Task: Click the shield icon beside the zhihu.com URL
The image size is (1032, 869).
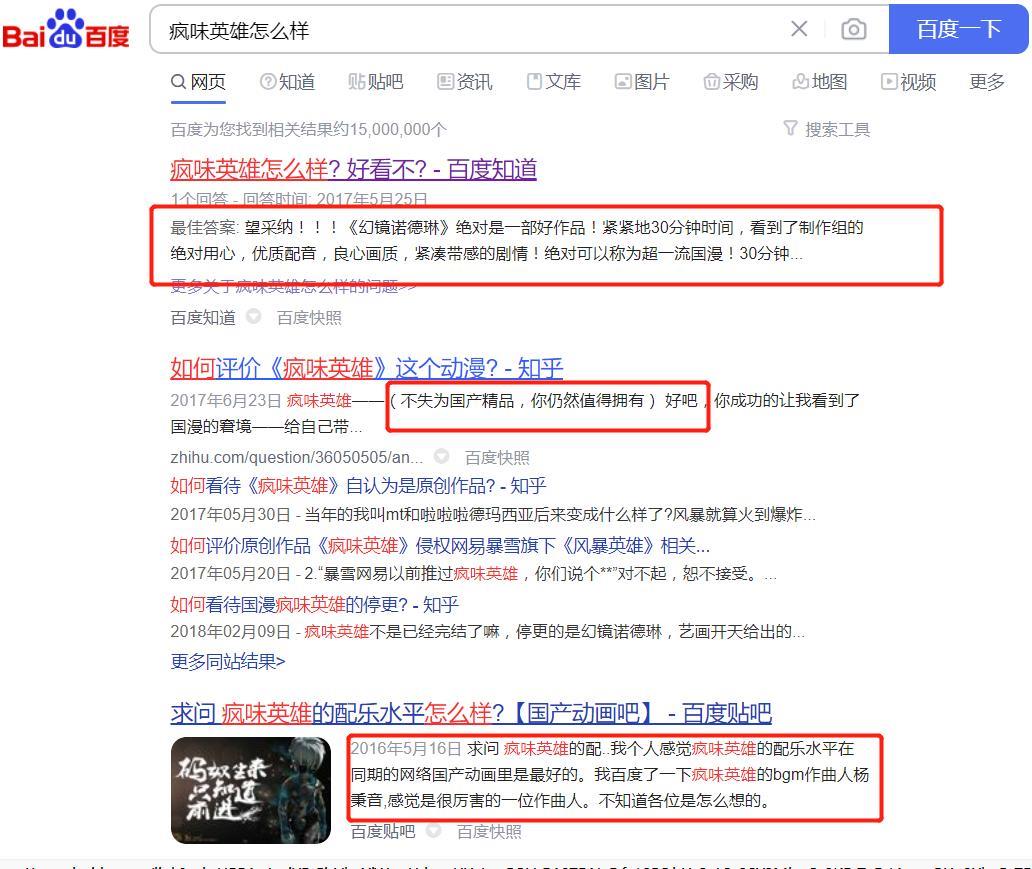Action: click(442, 457)
